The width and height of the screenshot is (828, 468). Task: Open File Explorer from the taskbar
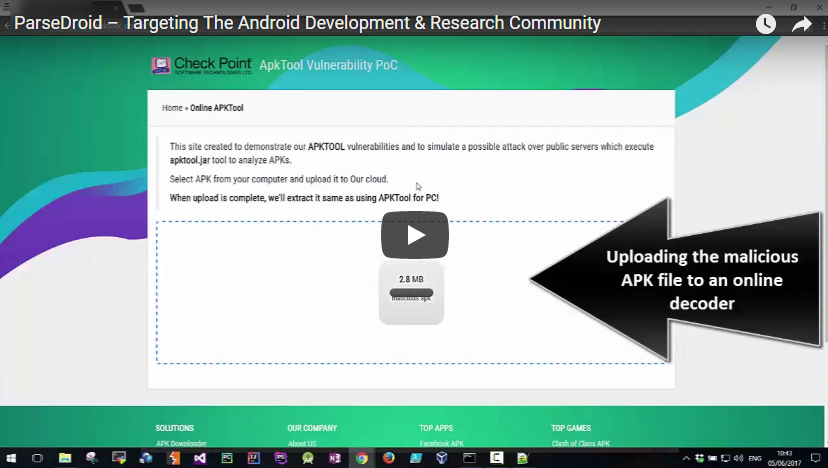point(65,458)
